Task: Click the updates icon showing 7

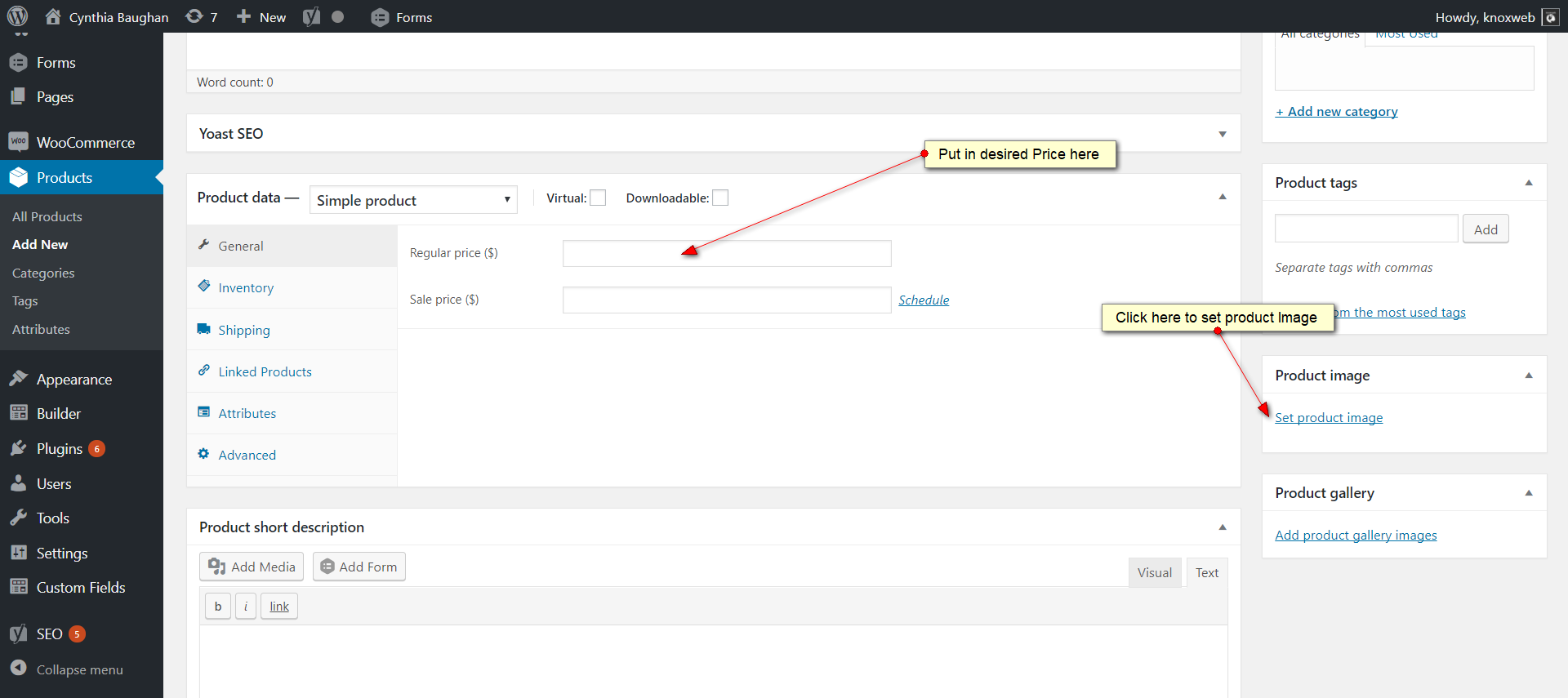Action: tap(194, 16)
